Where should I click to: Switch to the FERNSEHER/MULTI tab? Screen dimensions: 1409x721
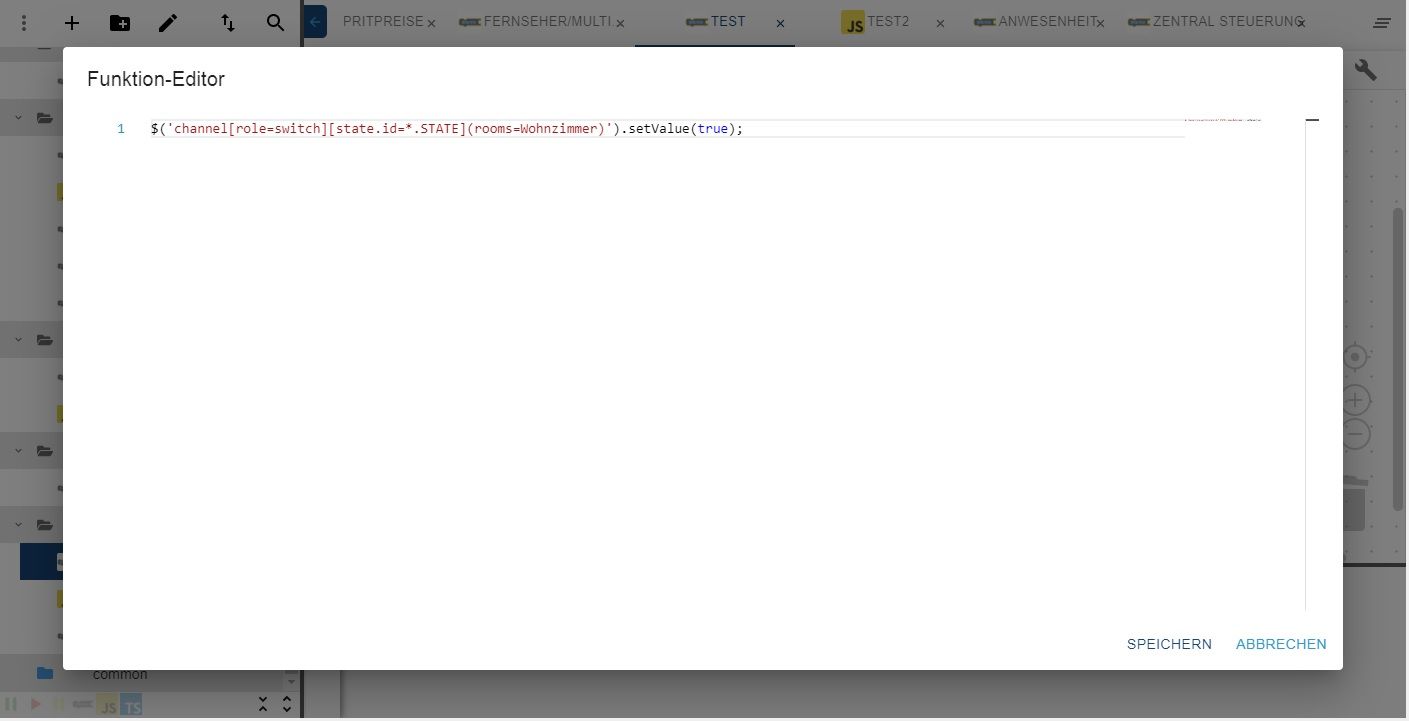pos(547,21)
